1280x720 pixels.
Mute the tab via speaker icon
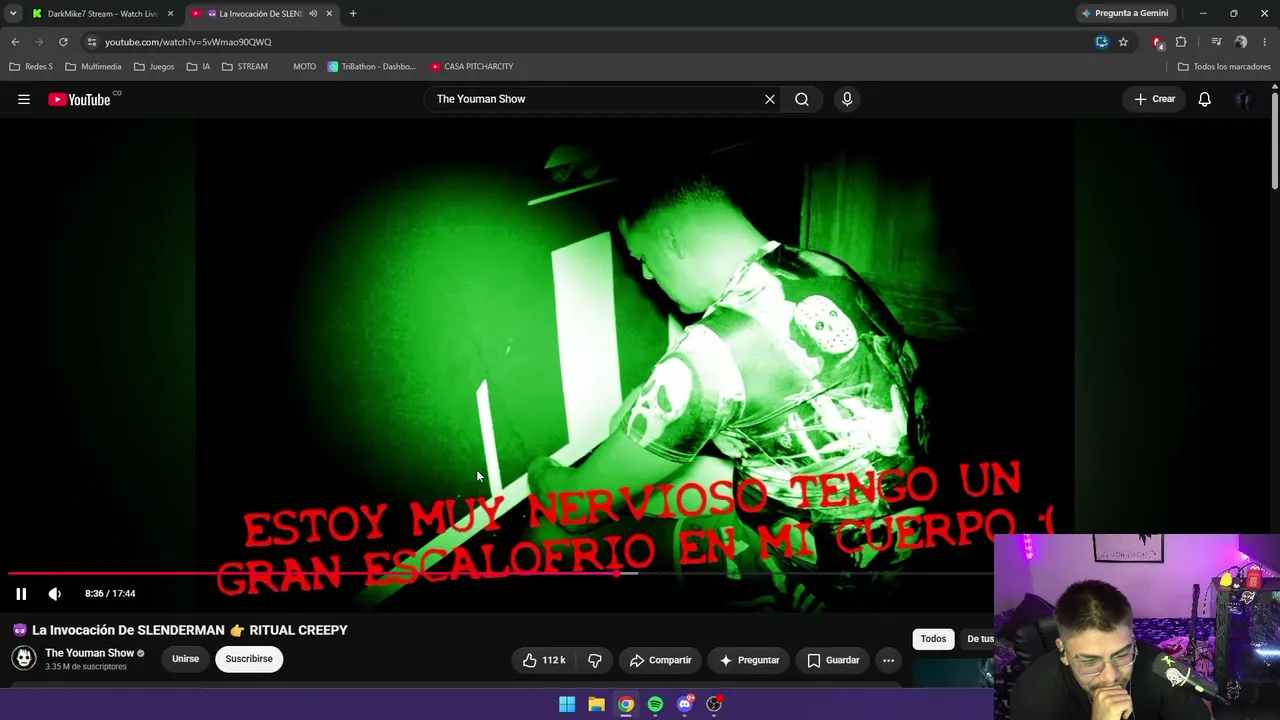pos(313,14)
